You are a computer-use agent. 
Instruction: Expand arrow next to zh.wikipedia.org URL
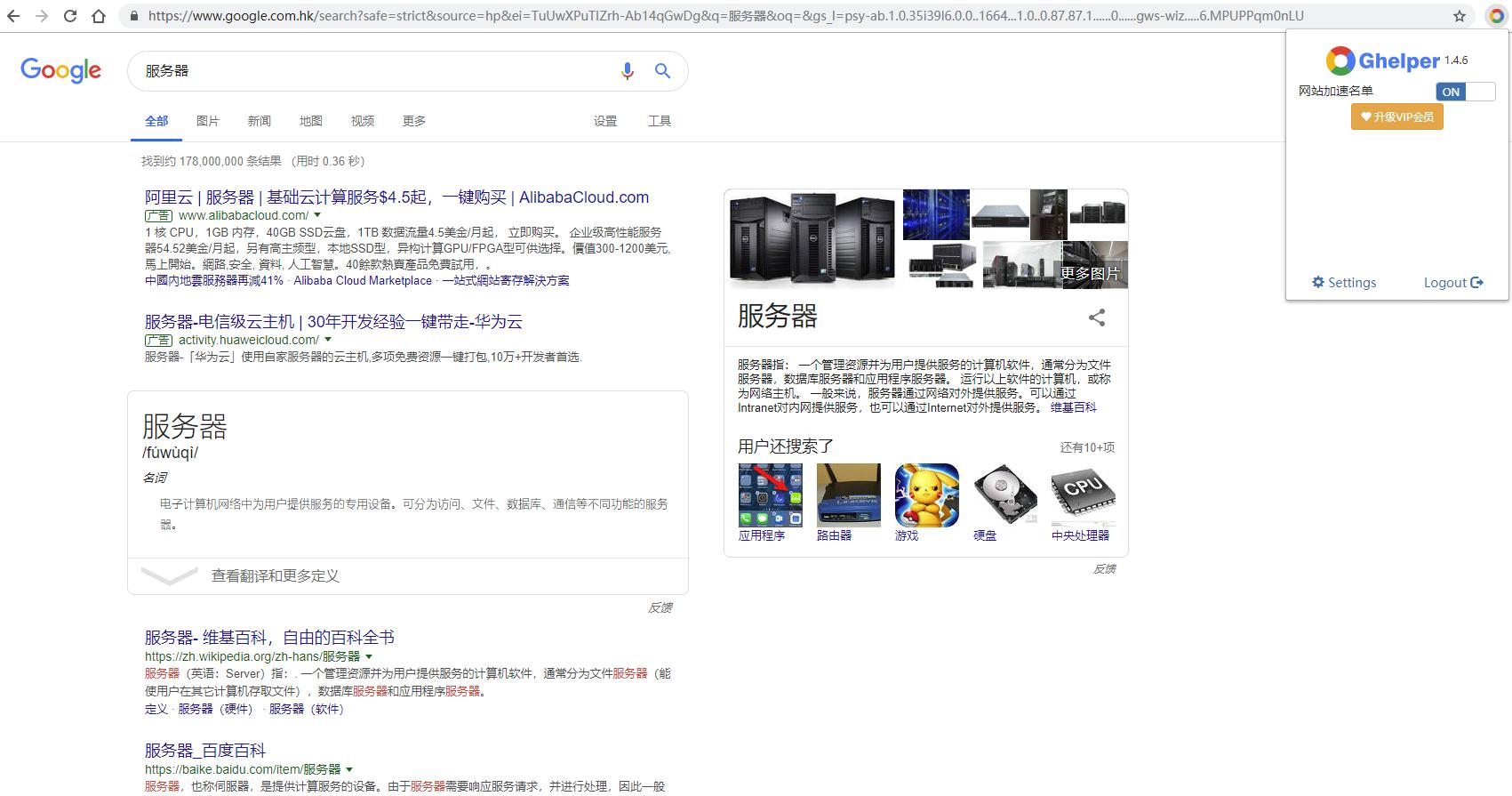click(369, 656)
